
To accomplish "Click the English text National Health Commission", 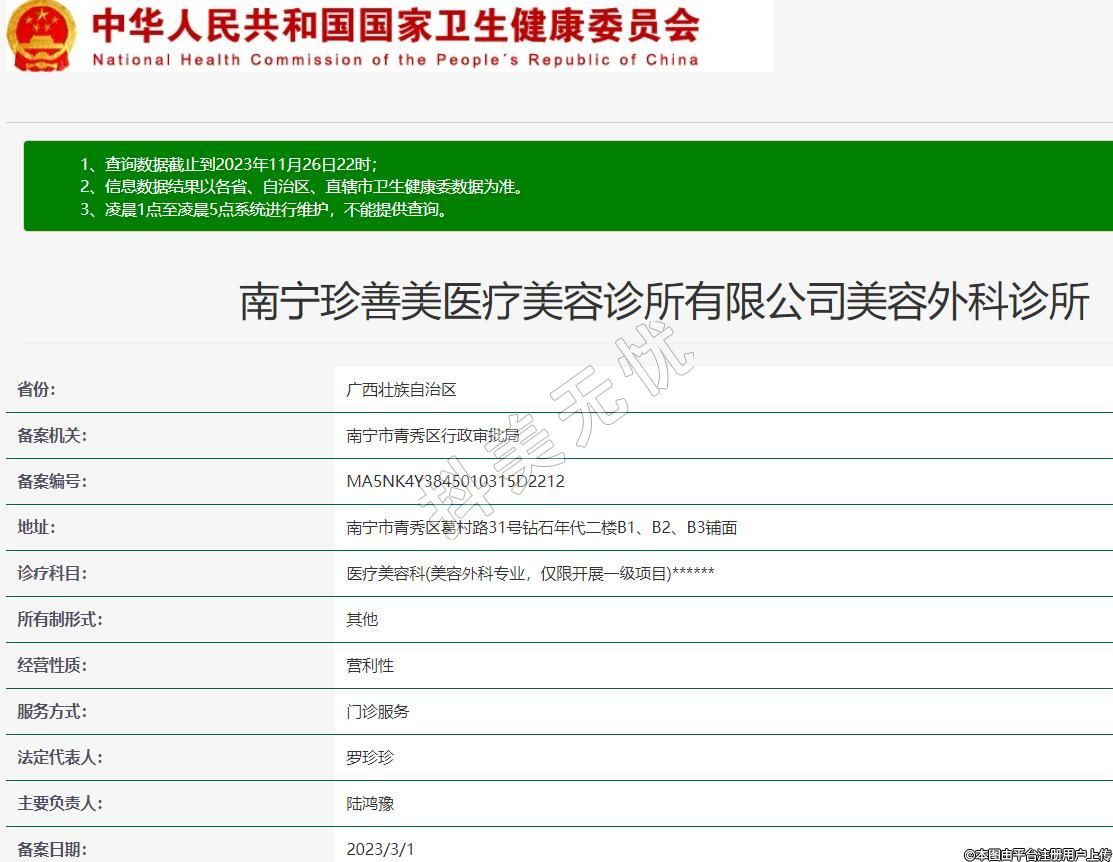I will [395, 60].
